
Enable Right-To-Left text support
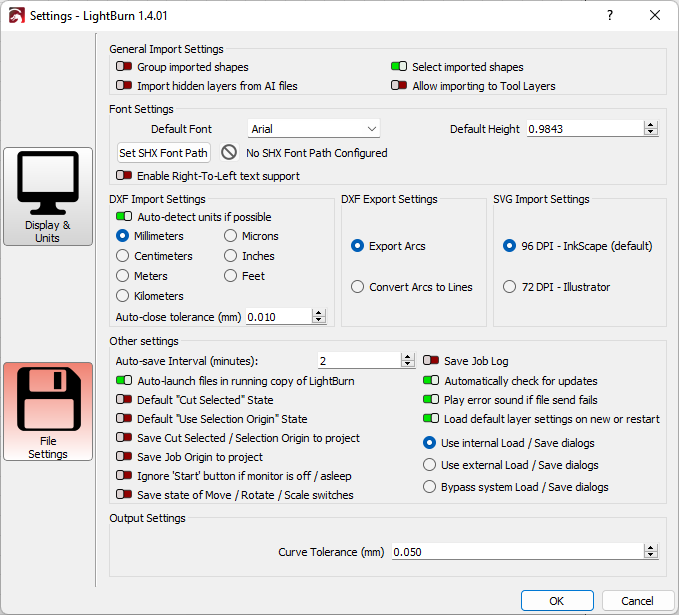point(124,175)
